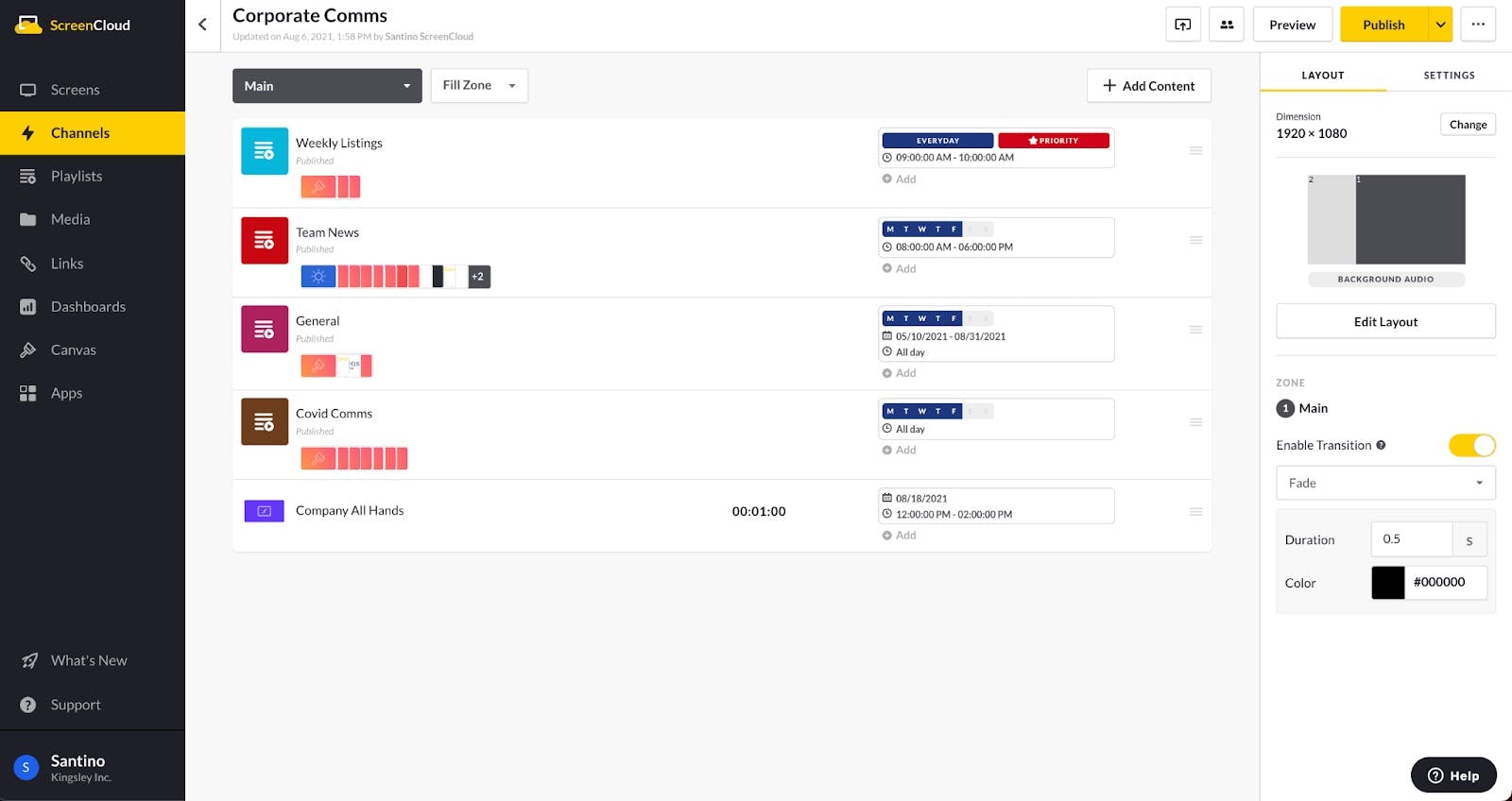The width and height of the screenshot is (1512, 801).
Task: Click the drag handle on General row
Action: point(1195,330)
